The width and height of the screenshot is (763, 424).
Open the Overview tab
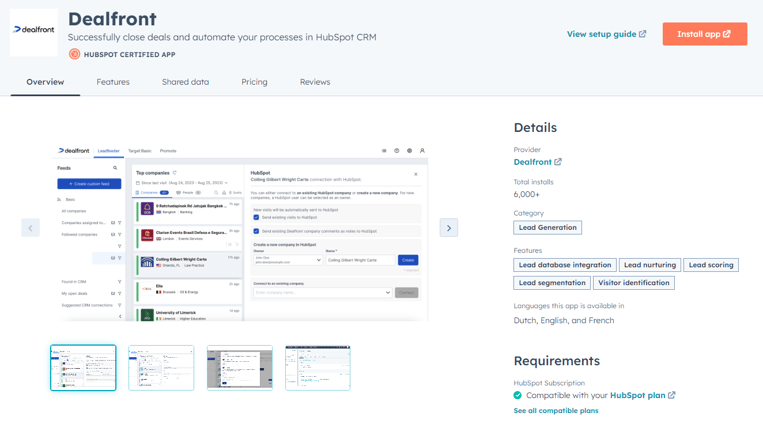point(45,82)
